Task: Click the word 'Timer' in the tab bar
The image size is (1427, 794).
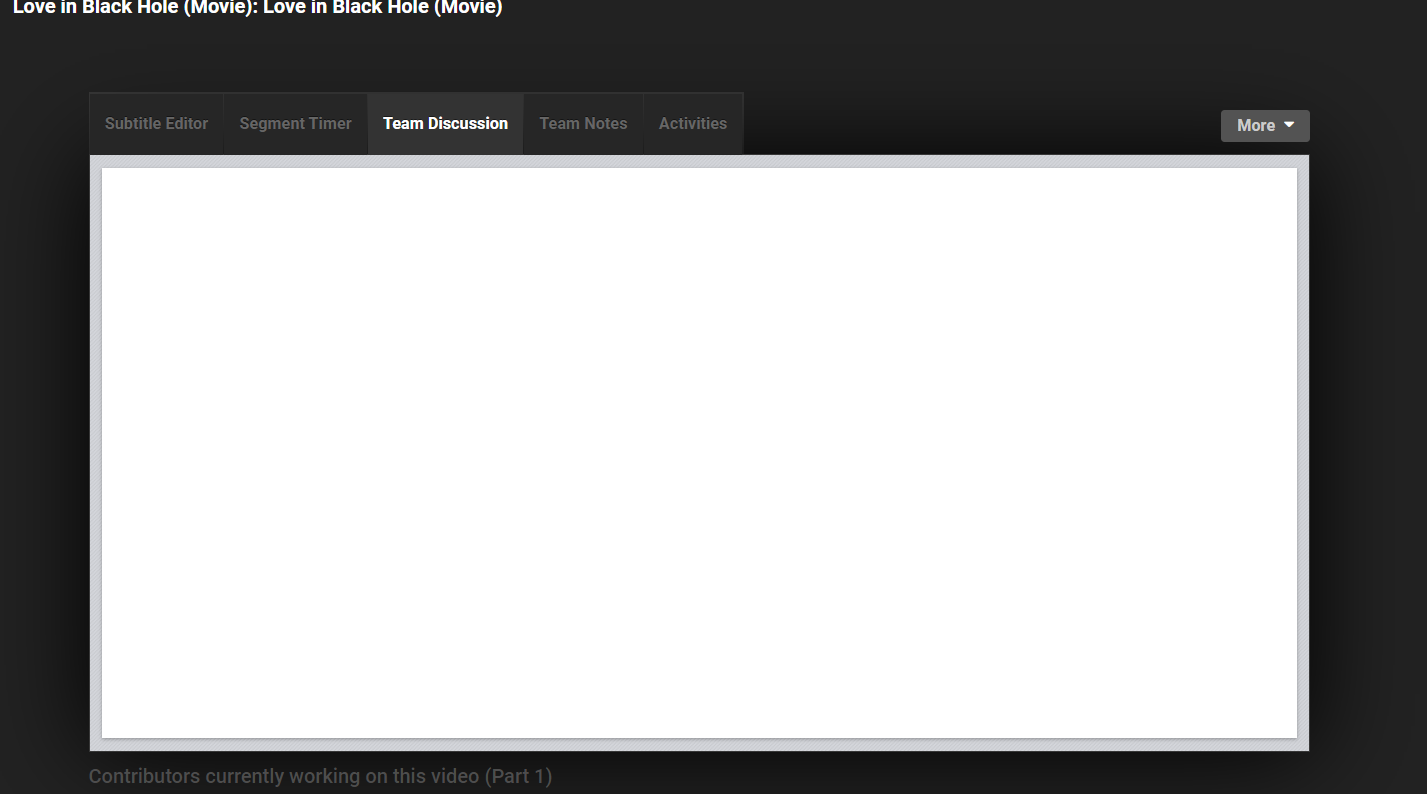Action: coord(329,124)
